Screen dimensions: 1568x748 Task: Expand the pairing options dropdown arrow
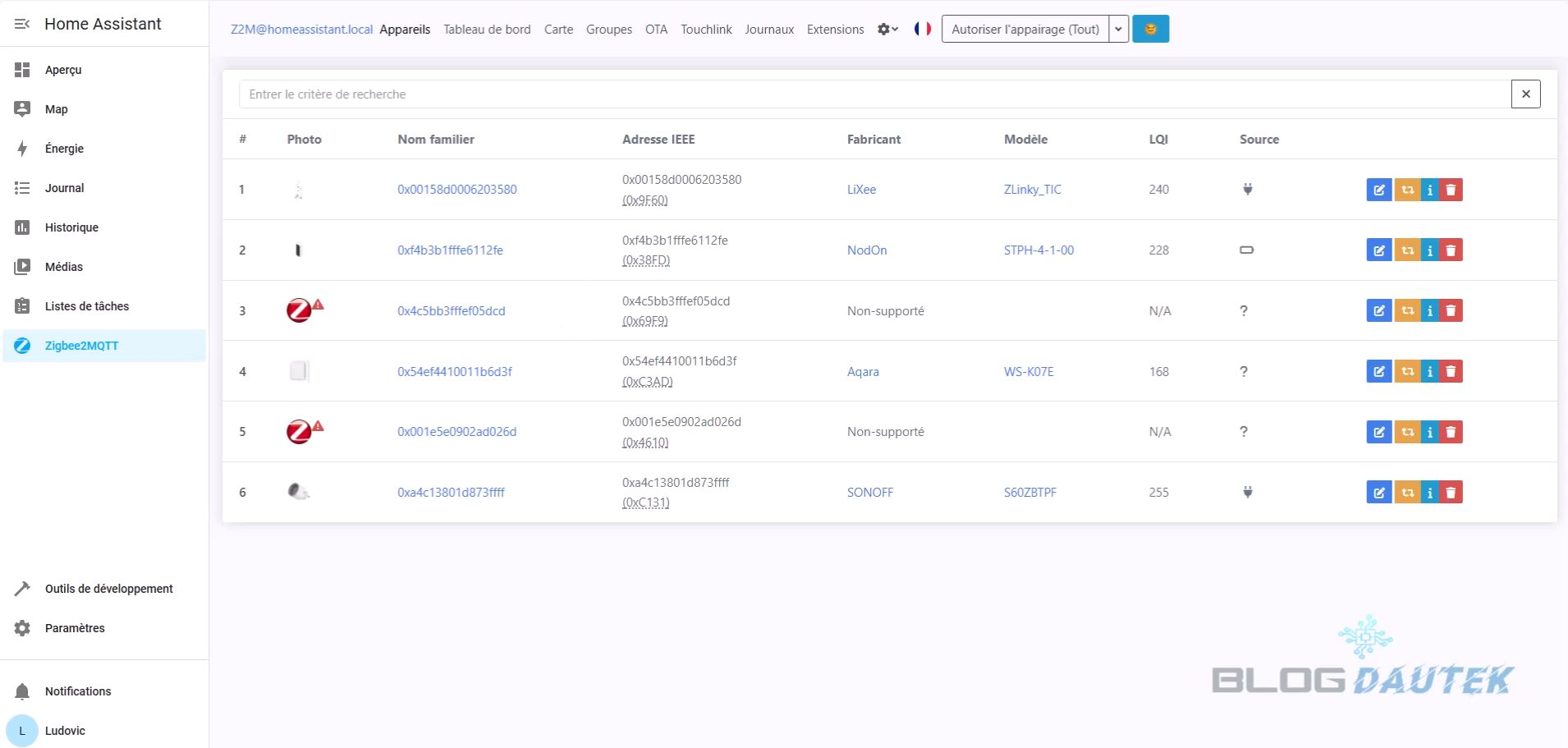(1118, 30)
